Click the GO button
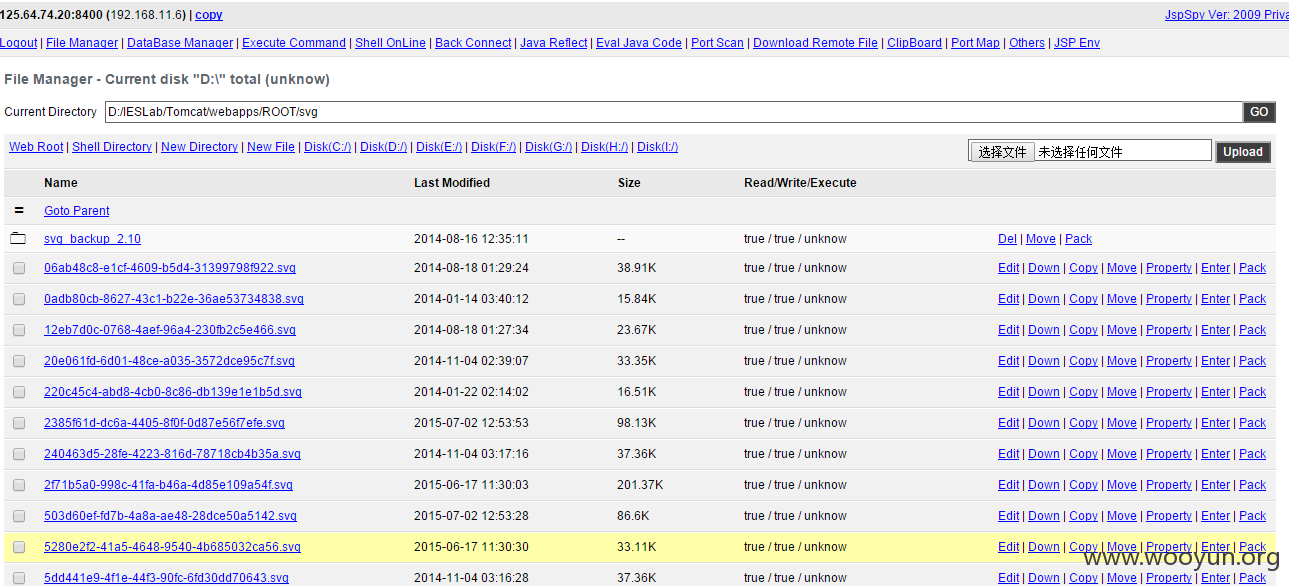The width and height of the screenshot is (1289, 586). pyautogui.click(x=1259, y=112)
